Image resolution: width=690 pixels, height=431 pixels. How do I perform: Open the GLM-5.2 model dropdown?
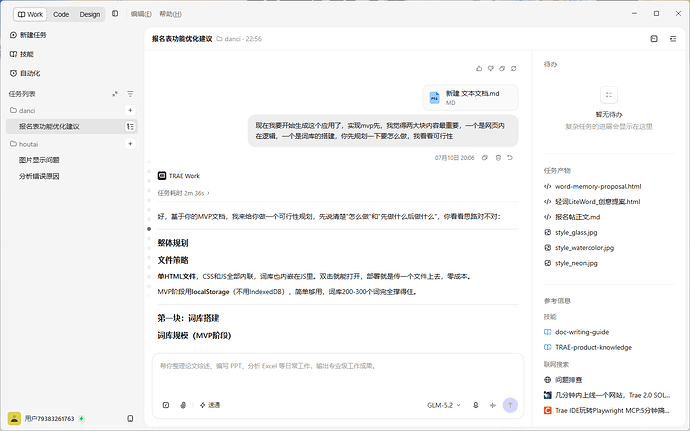(x=444, y=405)
